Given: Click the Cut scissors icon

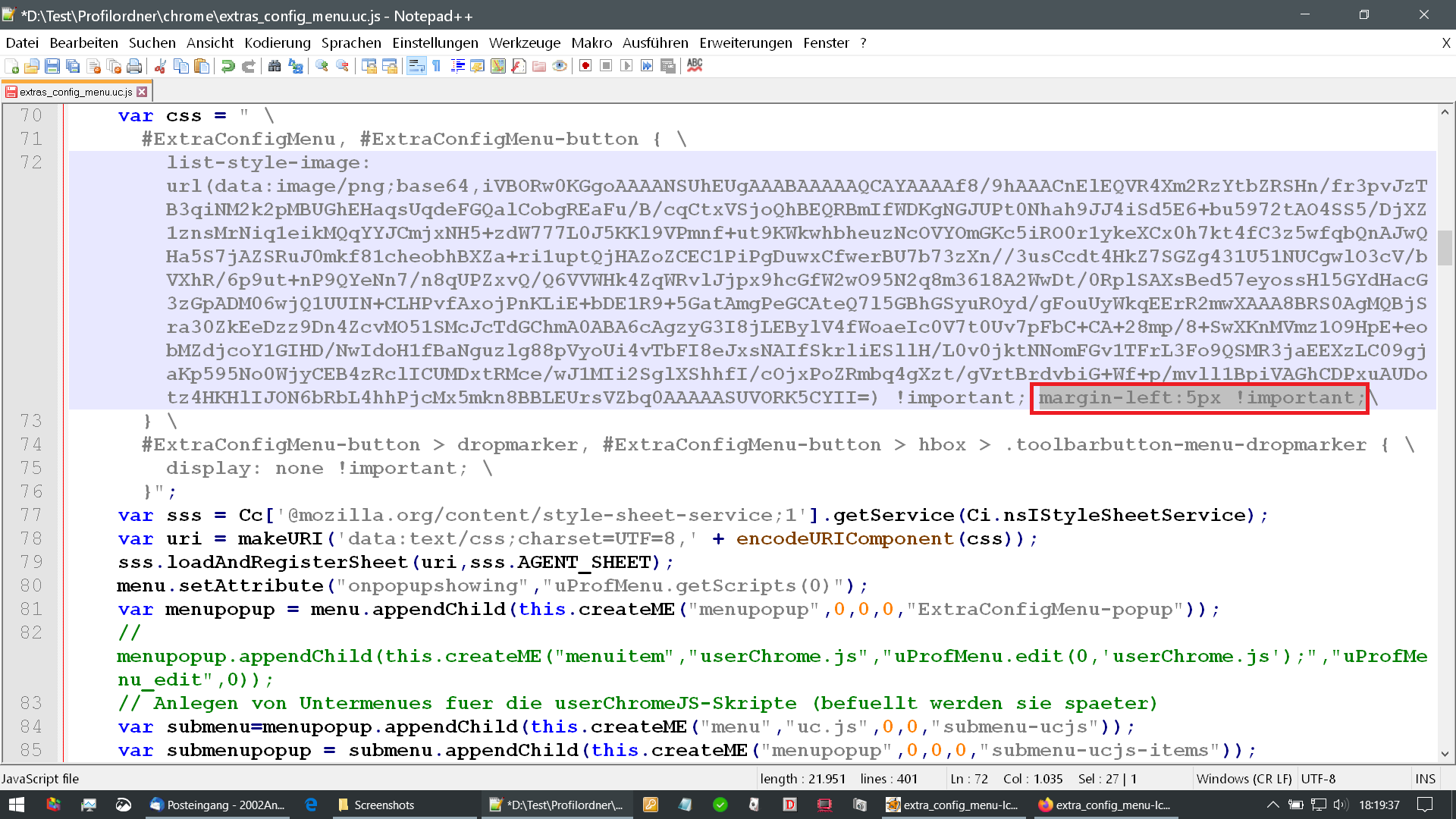Looking at the screenshot, I should tap(160, 66).
